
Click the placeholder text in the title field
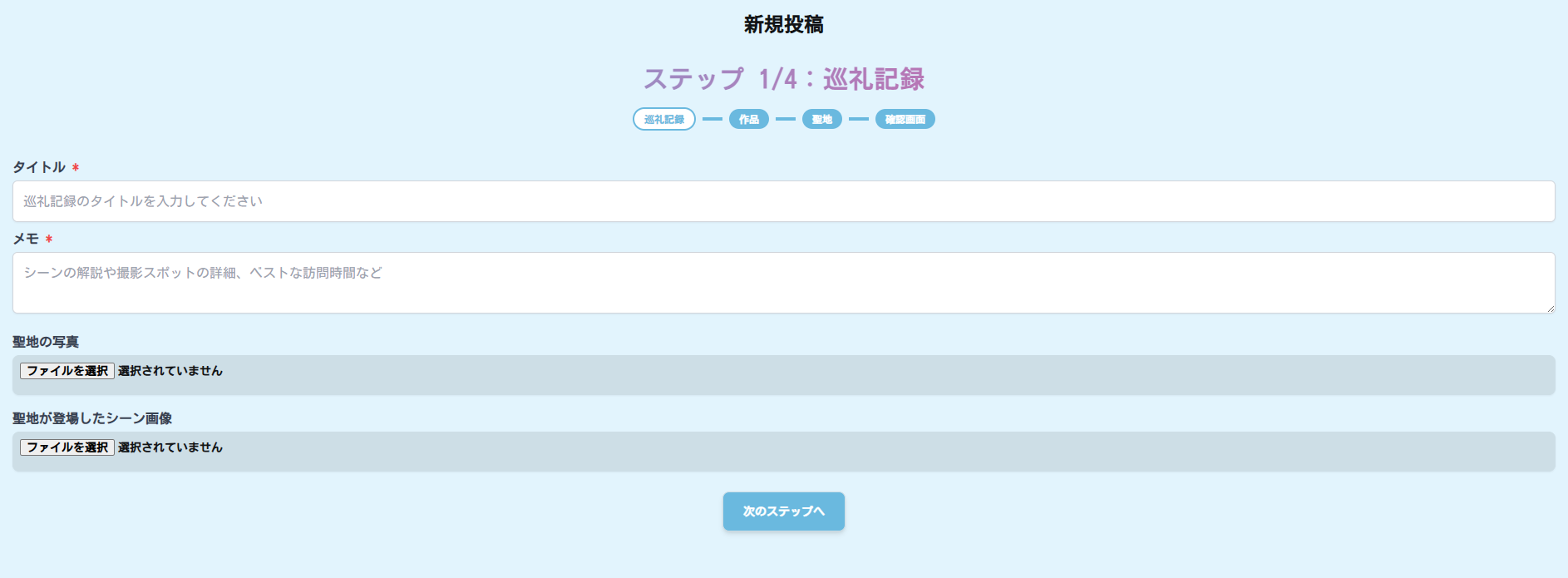point(142,200)
